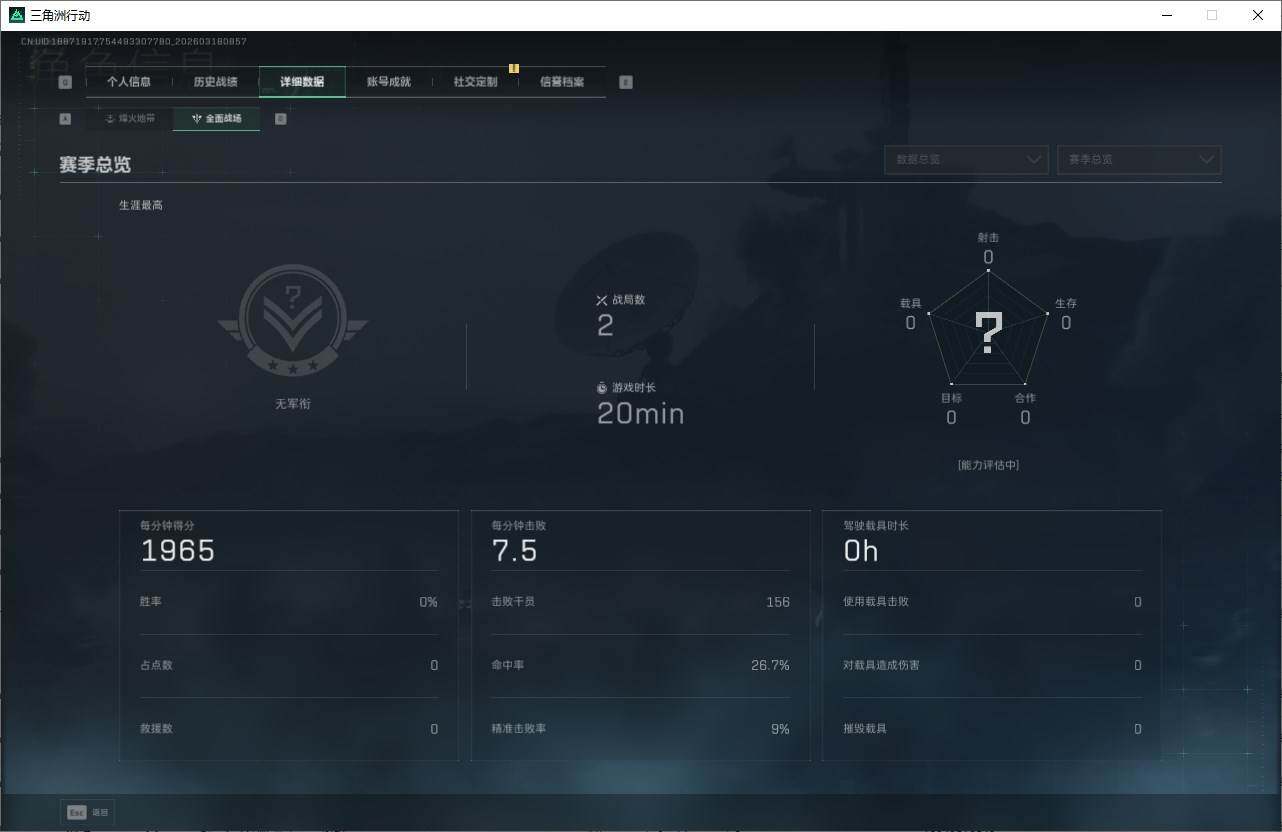Select the 全面战场 mode sub-tab
The height and width of the screenshot is (832, 1282).
217,118
